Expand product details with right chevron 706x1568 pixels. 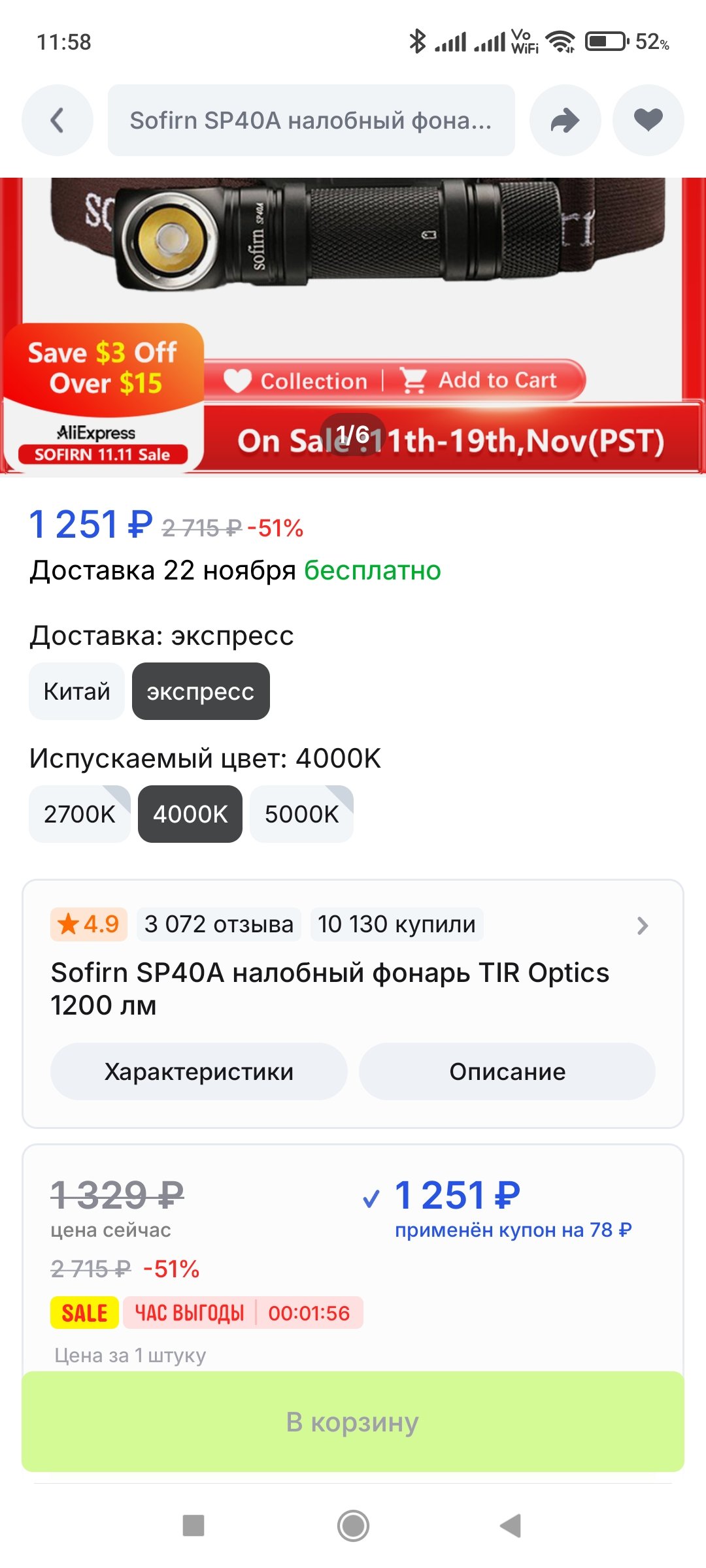pyautogui.click(x=642, y=925)
